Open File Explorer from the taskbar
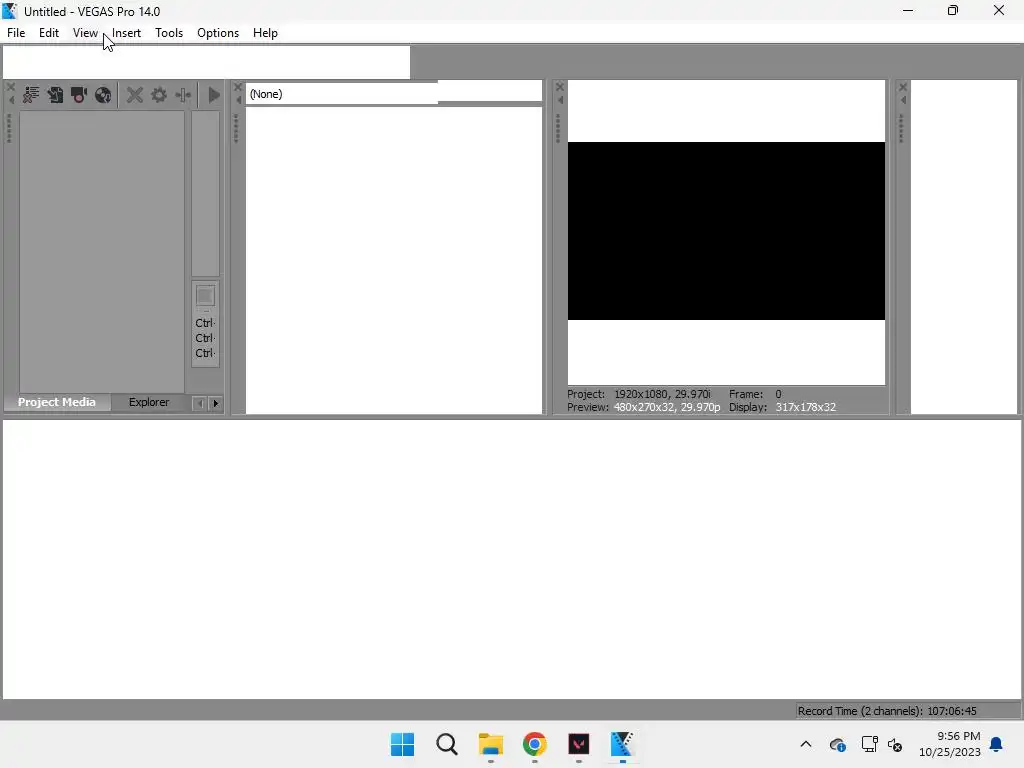This screenshot has width=1024, height=768. click(x=490, y=744)
